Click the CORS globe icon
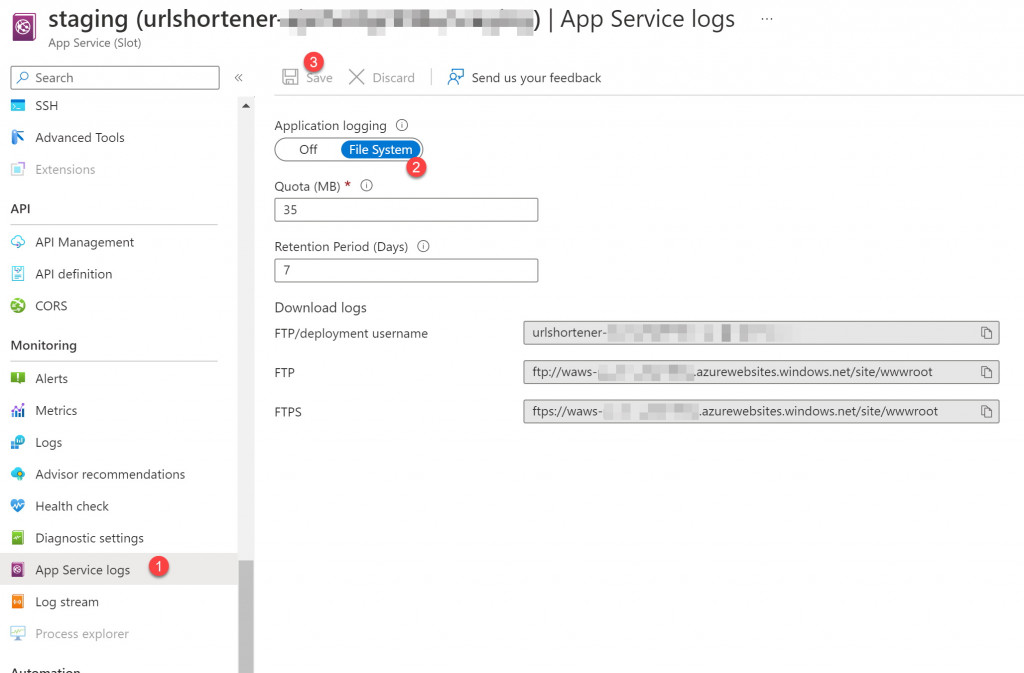The width and height of the screenshot is (1024, 673). 18,305
